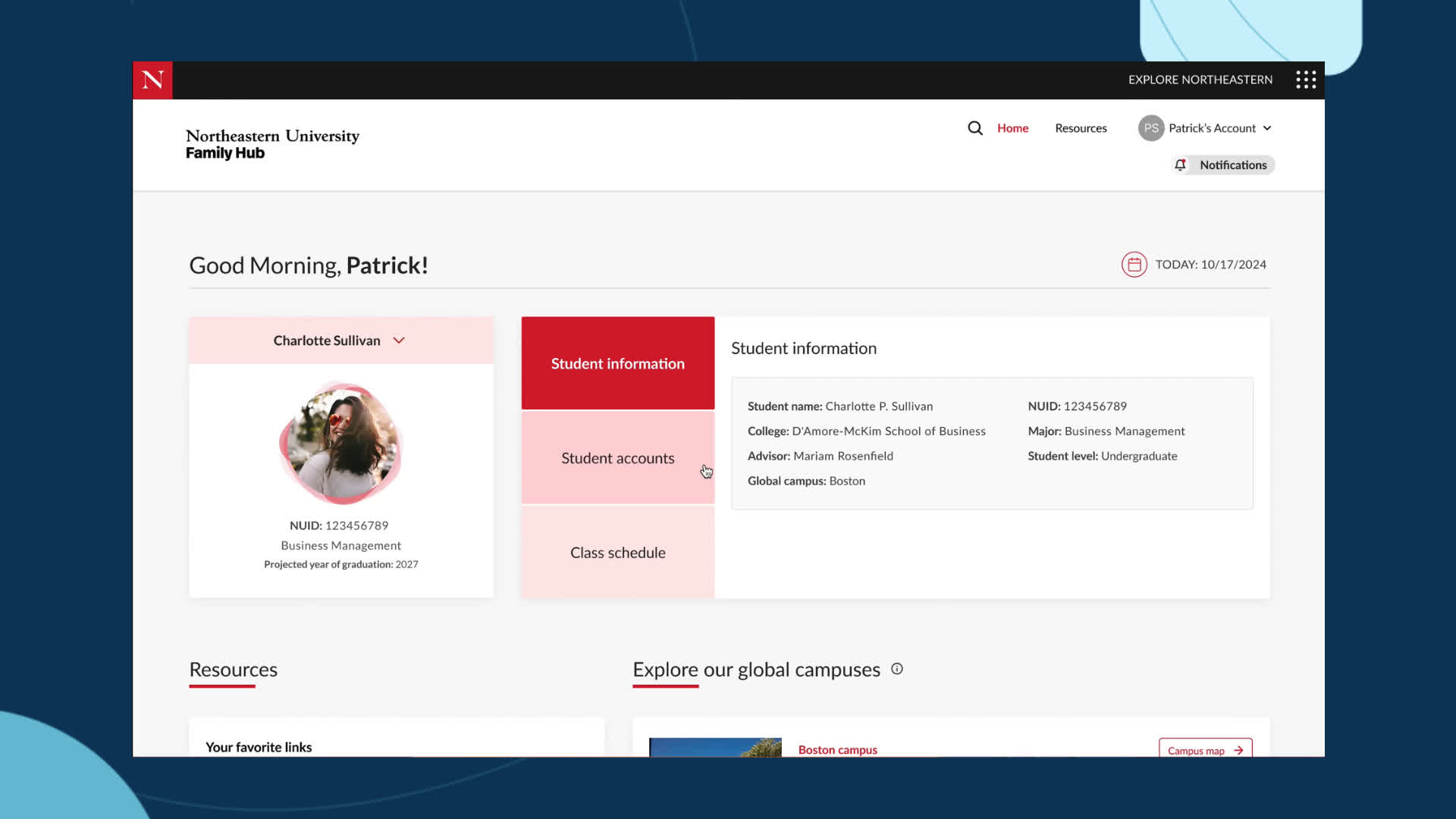This screenshot has width=1456, height=819.
Task: Click the Boston campus link
Action: point(837,749)
